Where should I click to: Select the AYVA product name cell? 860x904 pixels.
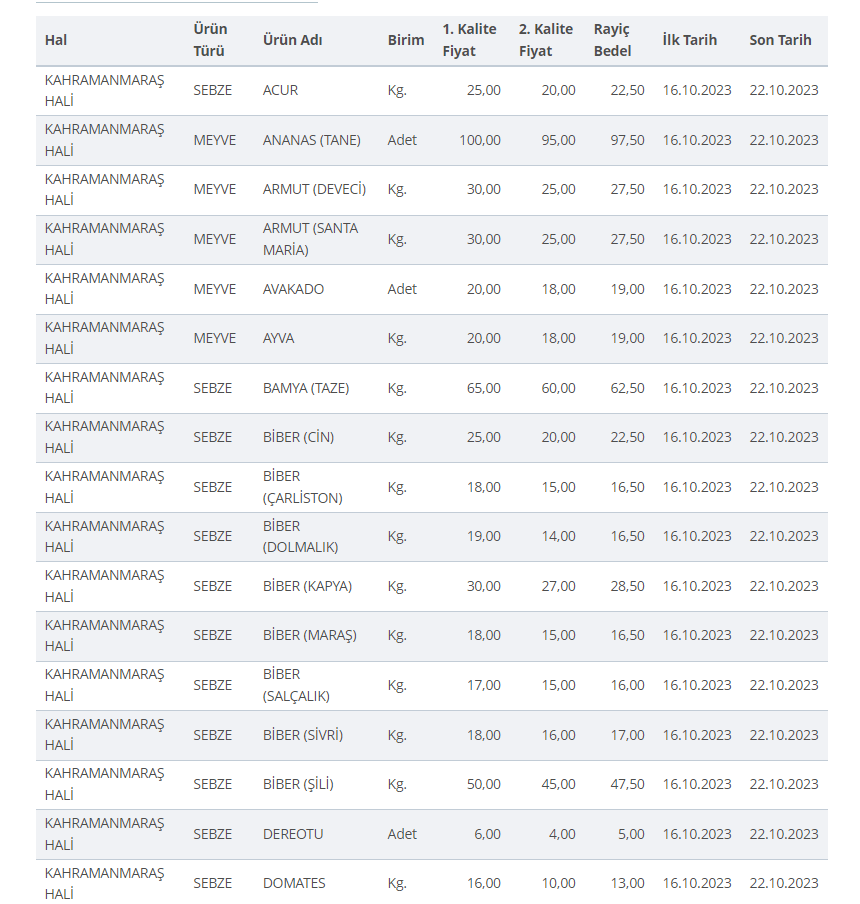pos(278,338)
